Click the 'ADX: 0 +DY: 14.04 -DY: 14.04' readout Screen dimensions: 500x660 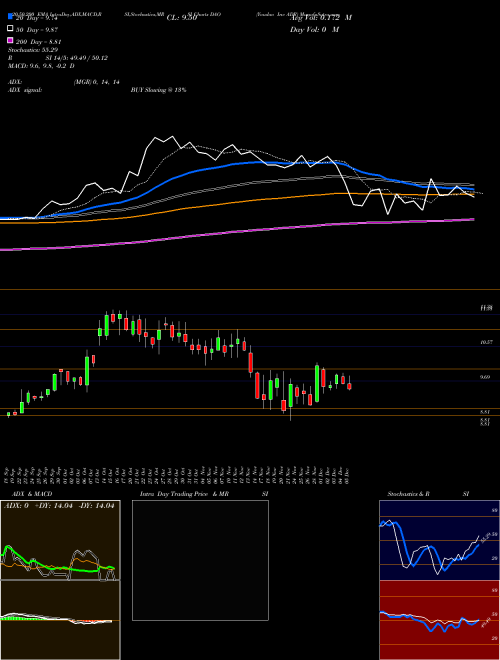(59, 506)
